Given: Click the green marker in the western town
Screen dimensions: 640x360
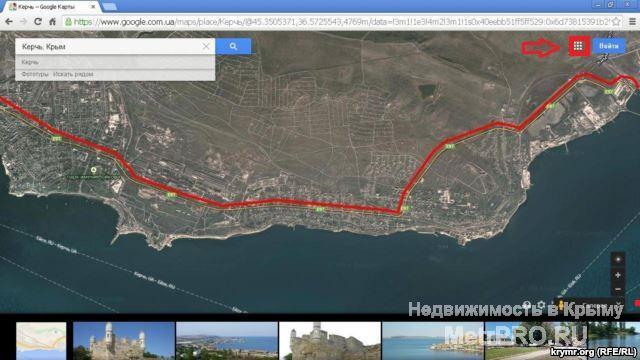Looking at the screenshot, I should pyautogui.click(x=93, y=170).
